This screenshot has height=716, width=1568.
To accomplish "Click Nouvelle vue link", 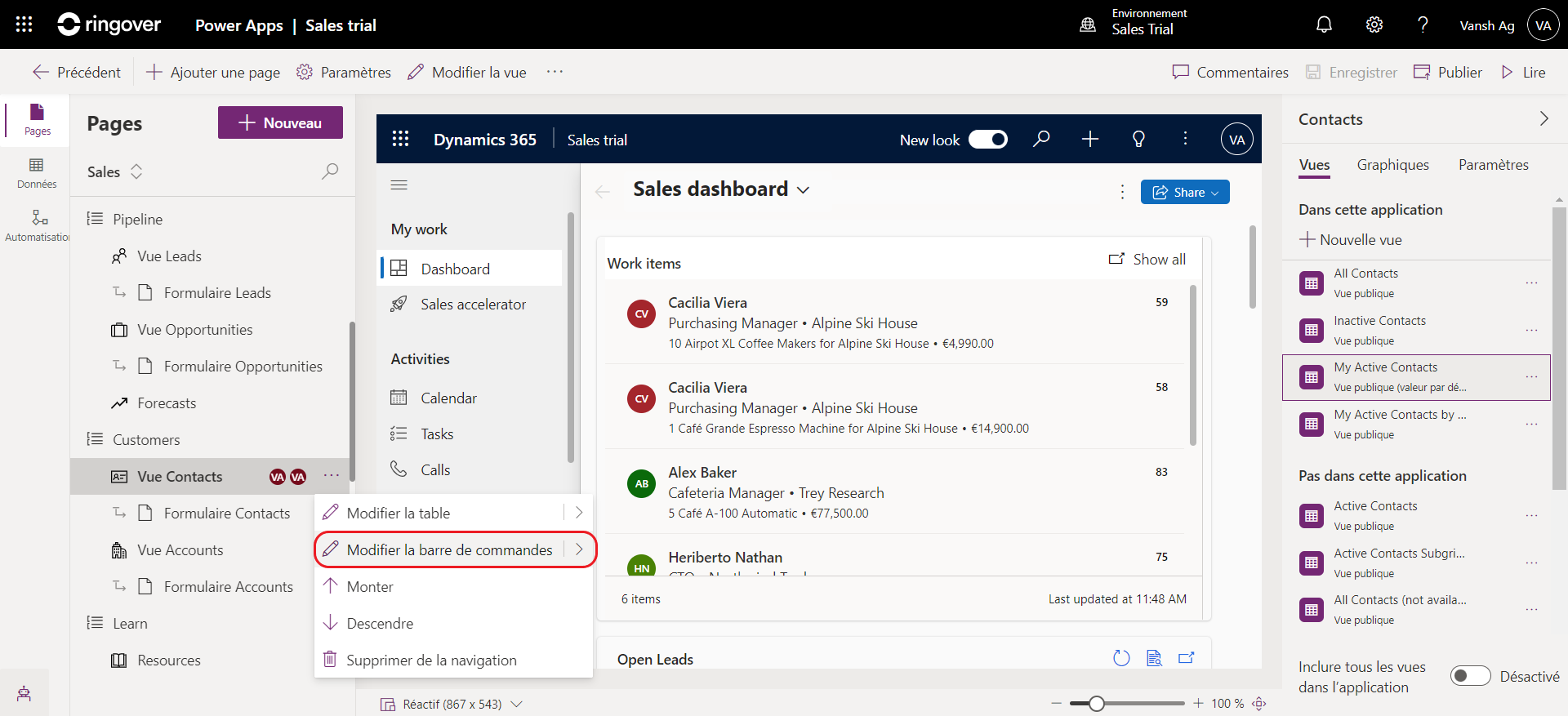I will [x=1351, y=239].
